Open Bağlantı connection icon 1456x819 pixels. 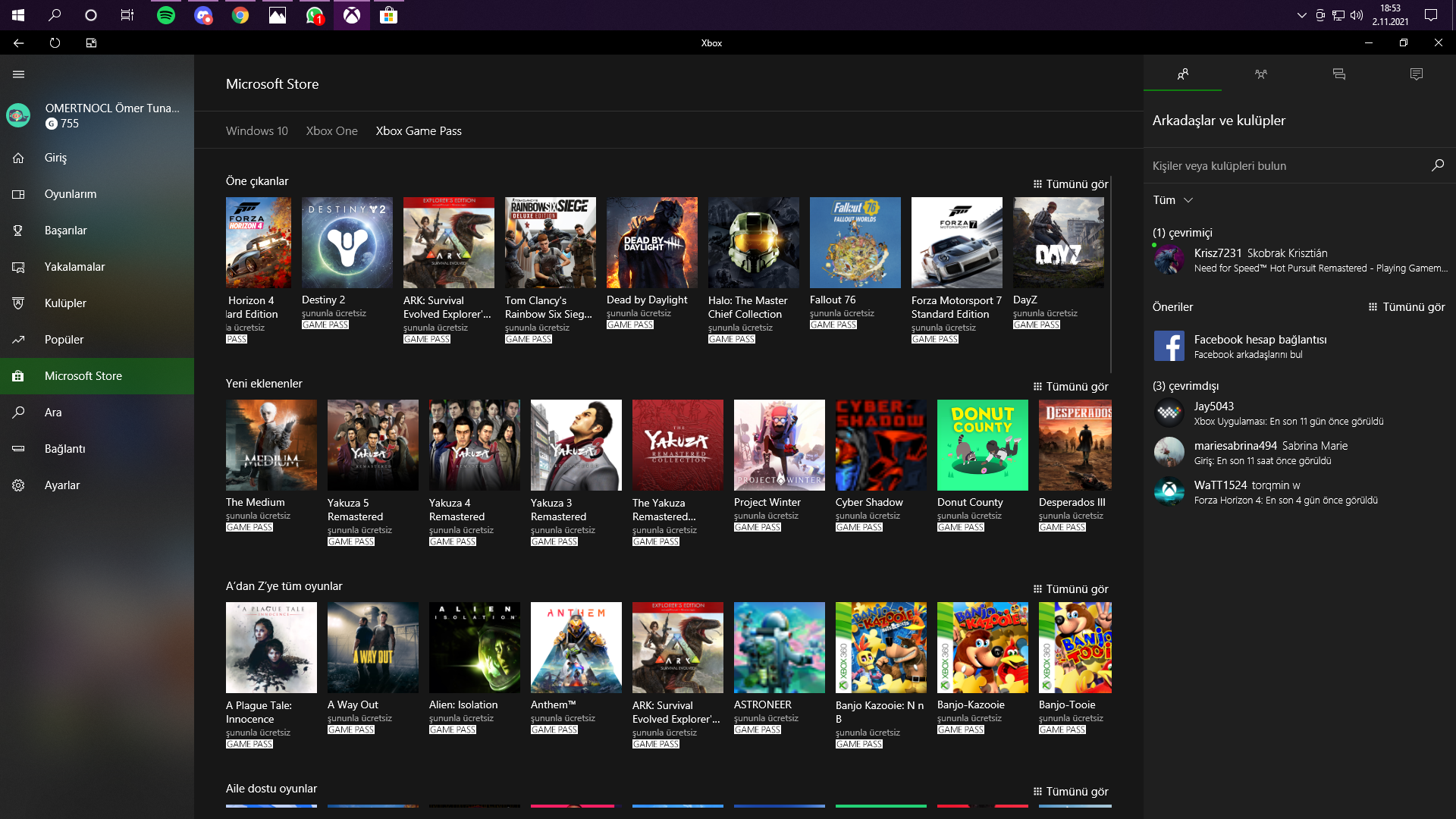(x=18, y=449)
